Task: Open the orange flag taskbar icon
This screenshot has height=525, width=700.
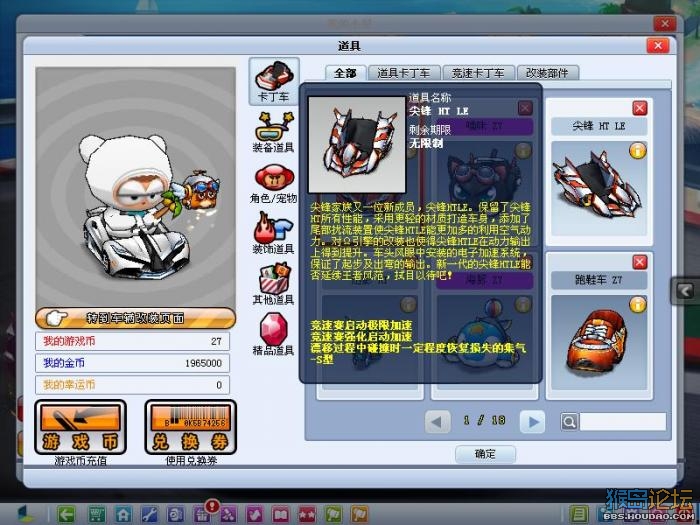Action: tap(360, 515)
